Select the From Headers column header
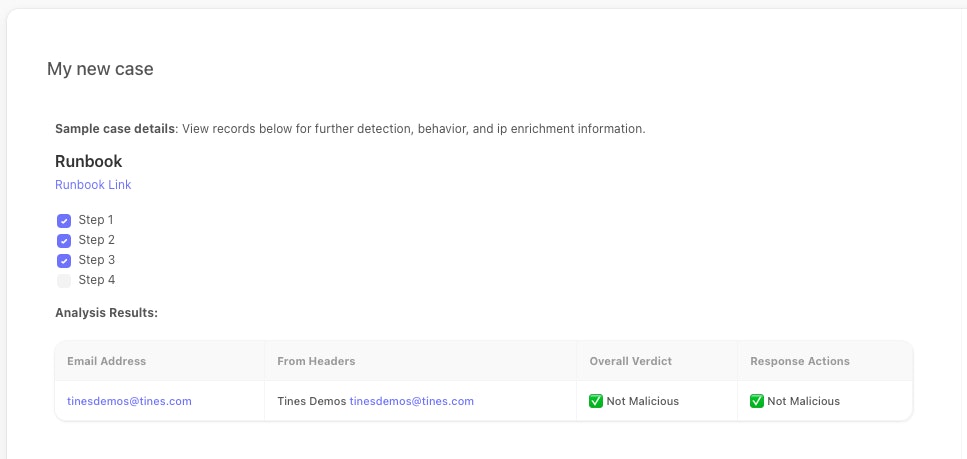This screenshot has width=967, height=459. click(316, 361)
